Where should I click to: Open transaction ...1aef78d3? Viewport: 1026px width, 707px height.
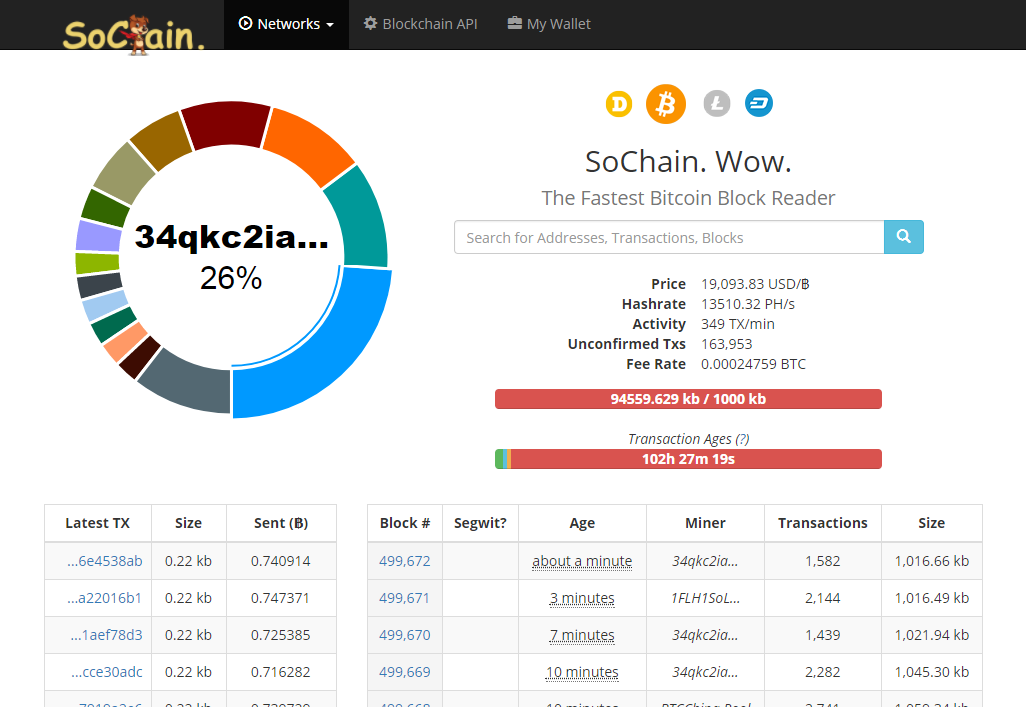point(107,635)
